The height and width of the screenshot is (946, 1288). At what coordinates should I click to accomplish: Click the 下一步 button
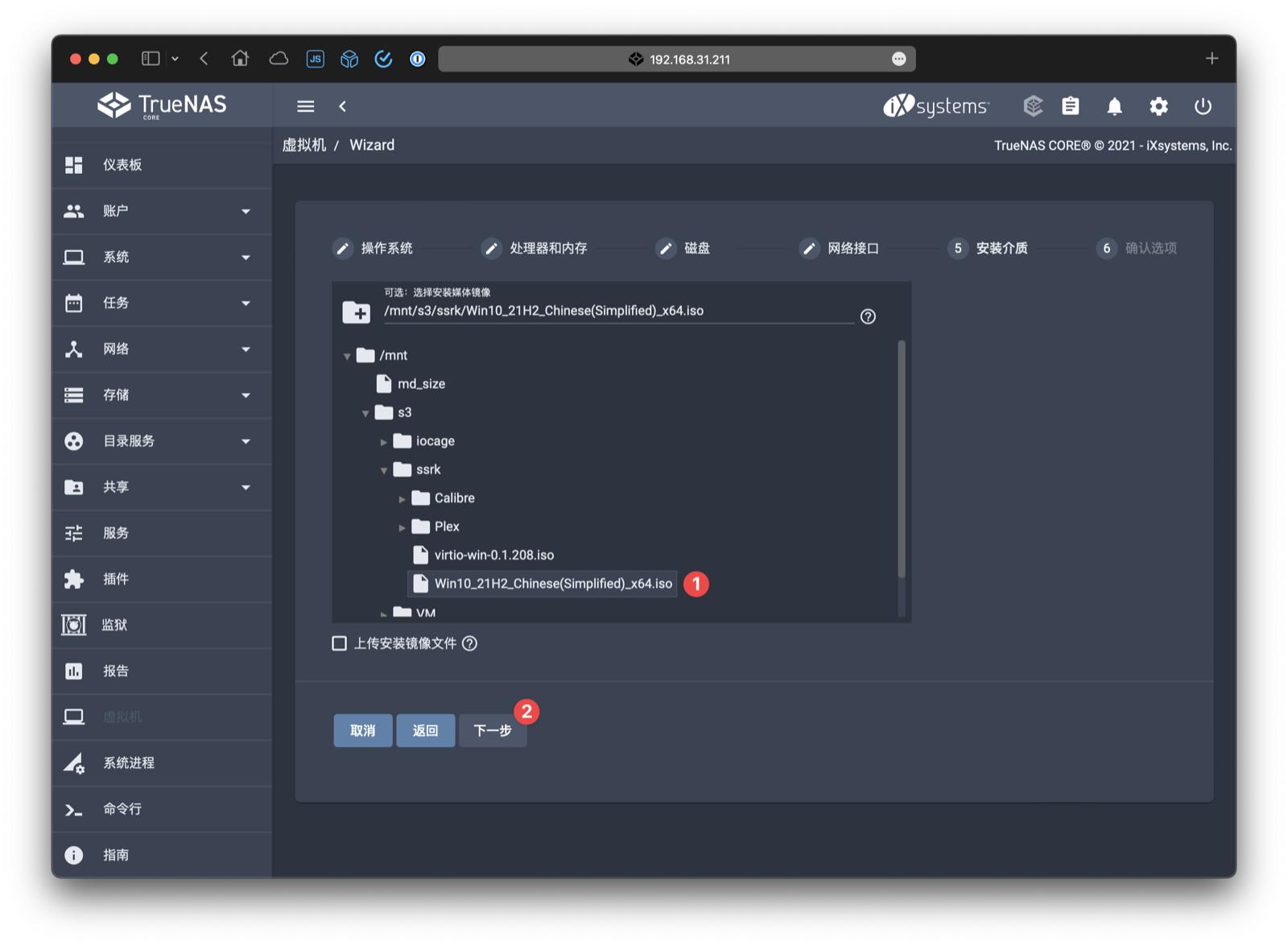pos(492,730)
